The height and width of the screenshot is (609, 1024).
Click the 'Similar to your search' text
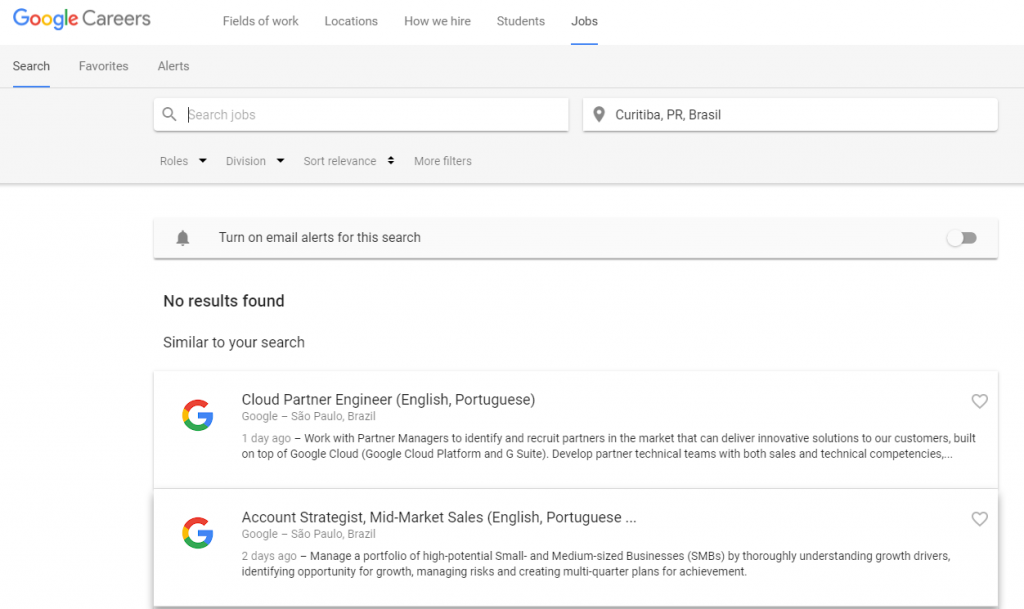pyautogui.click(x=234, y=343)
